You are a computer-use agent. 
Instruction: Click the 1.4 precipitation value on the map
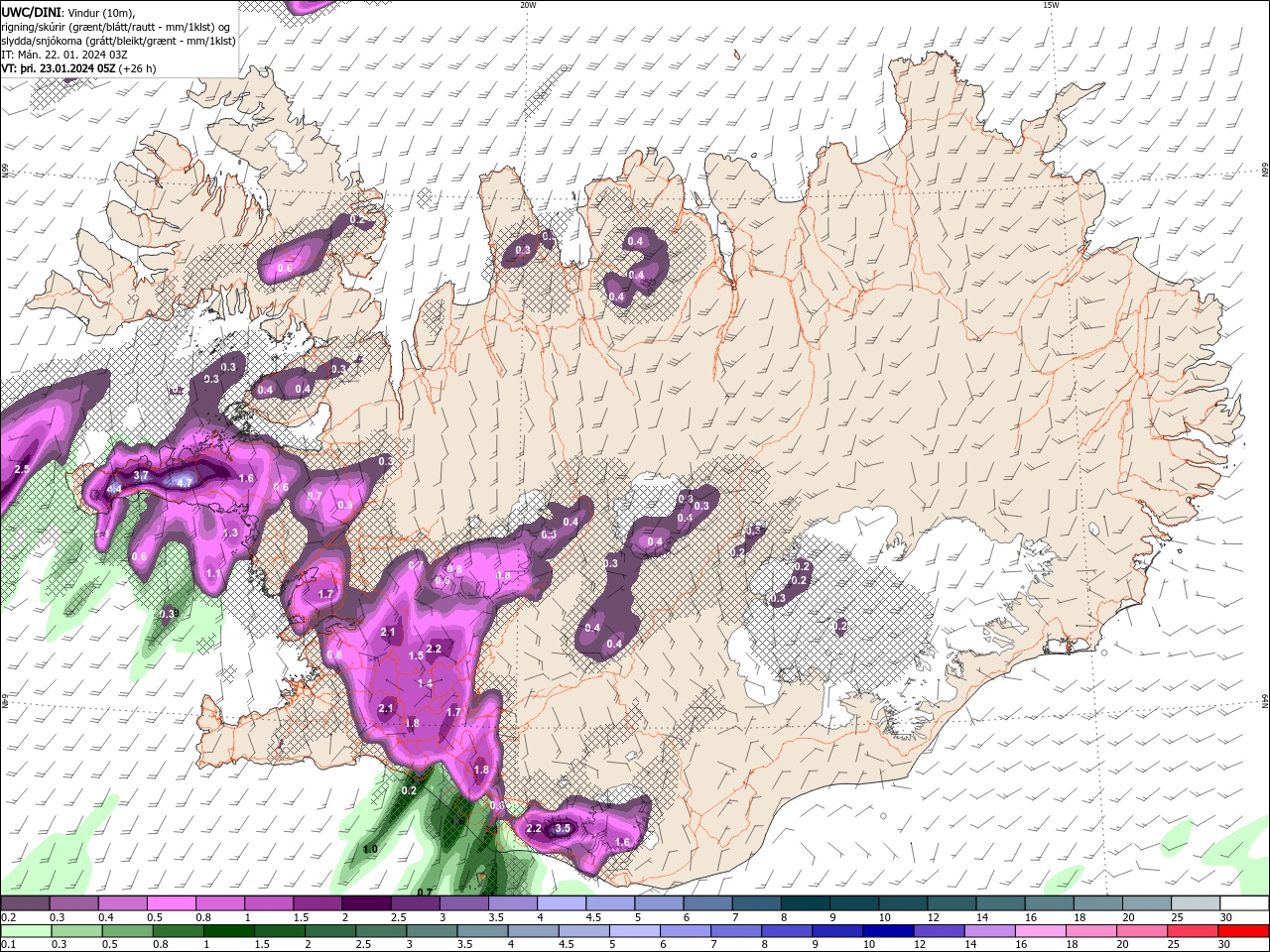[425, 684]
